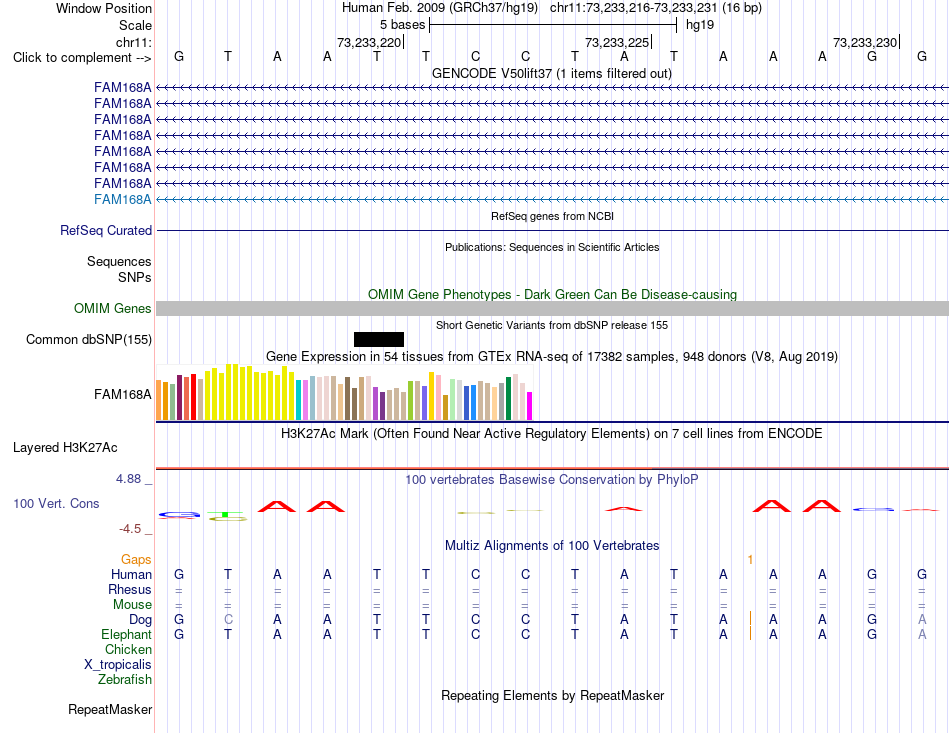The height and width of the screenshot is (733, 950).
Task: Click 'Multiz Alignments of 100 Vertebrates' title
Action: tap(552, 545)
